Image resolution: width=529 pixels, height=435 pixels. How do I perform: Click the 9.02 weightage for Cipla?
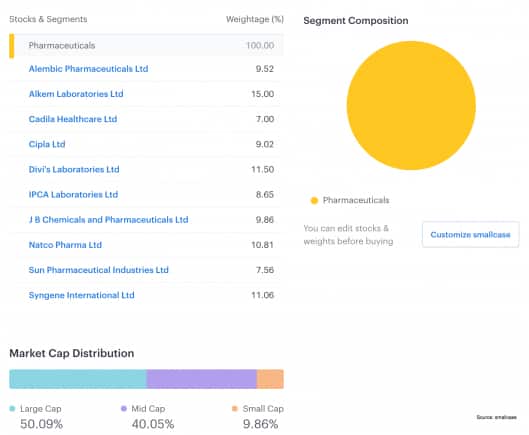(x=264, y=144)
